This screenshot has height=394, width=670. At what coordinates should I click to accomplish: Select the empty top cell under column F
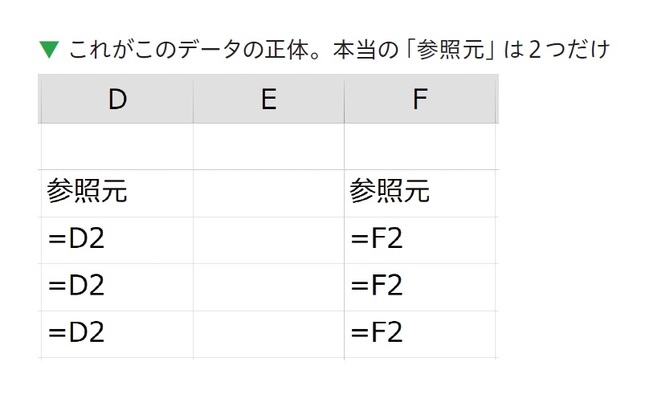click(421, 147)
